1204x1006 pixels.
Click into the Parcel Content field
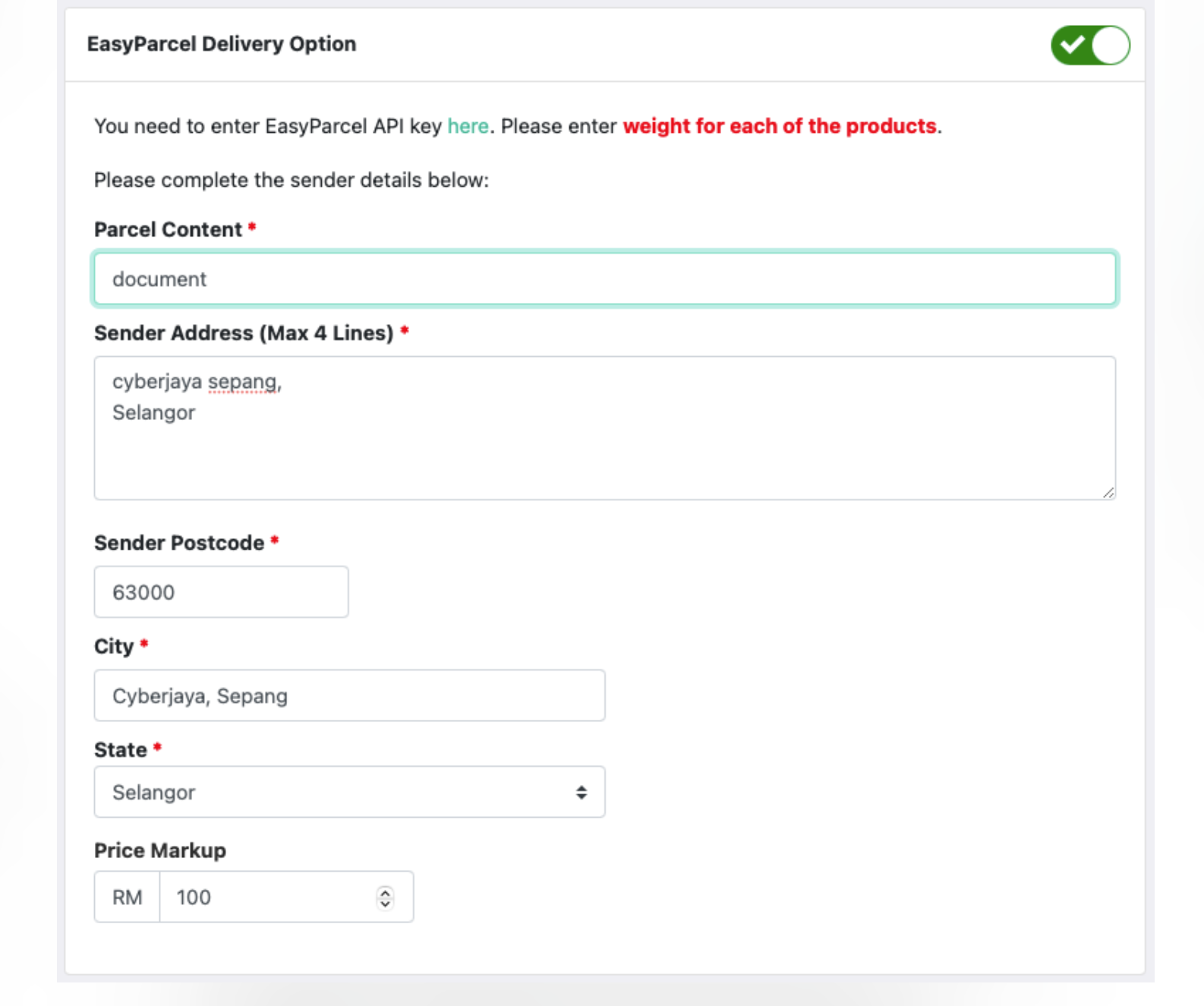605,279
